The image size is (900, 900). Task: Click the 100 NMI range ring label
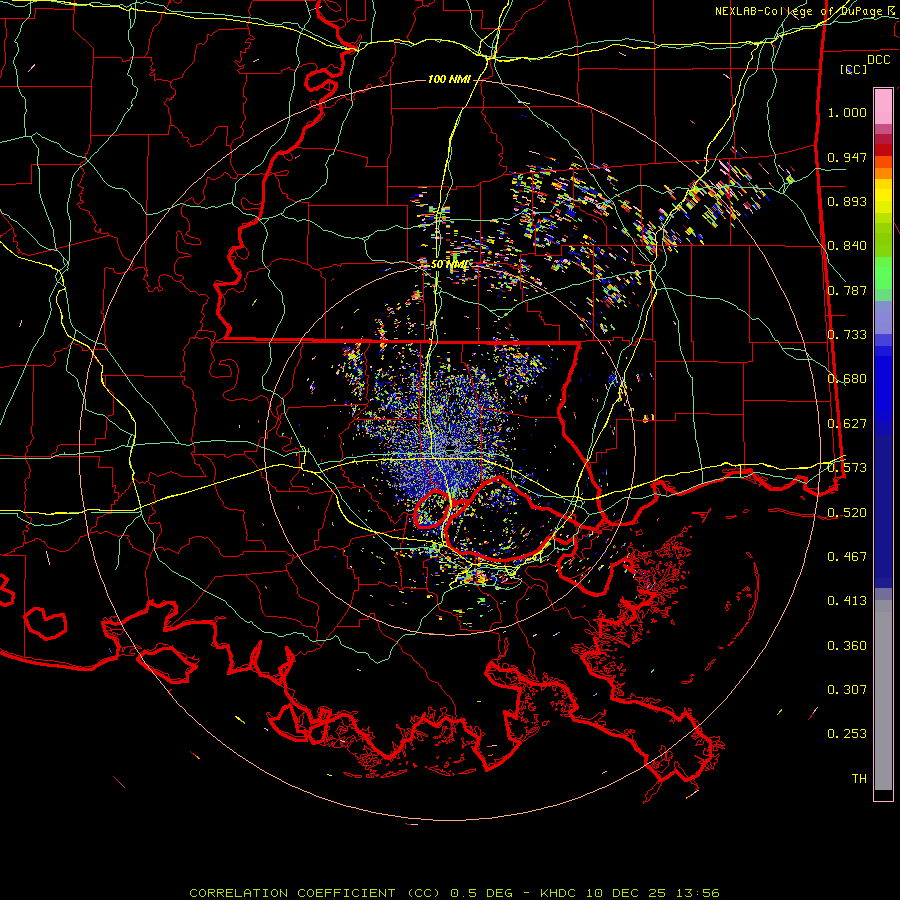[449, 79]
